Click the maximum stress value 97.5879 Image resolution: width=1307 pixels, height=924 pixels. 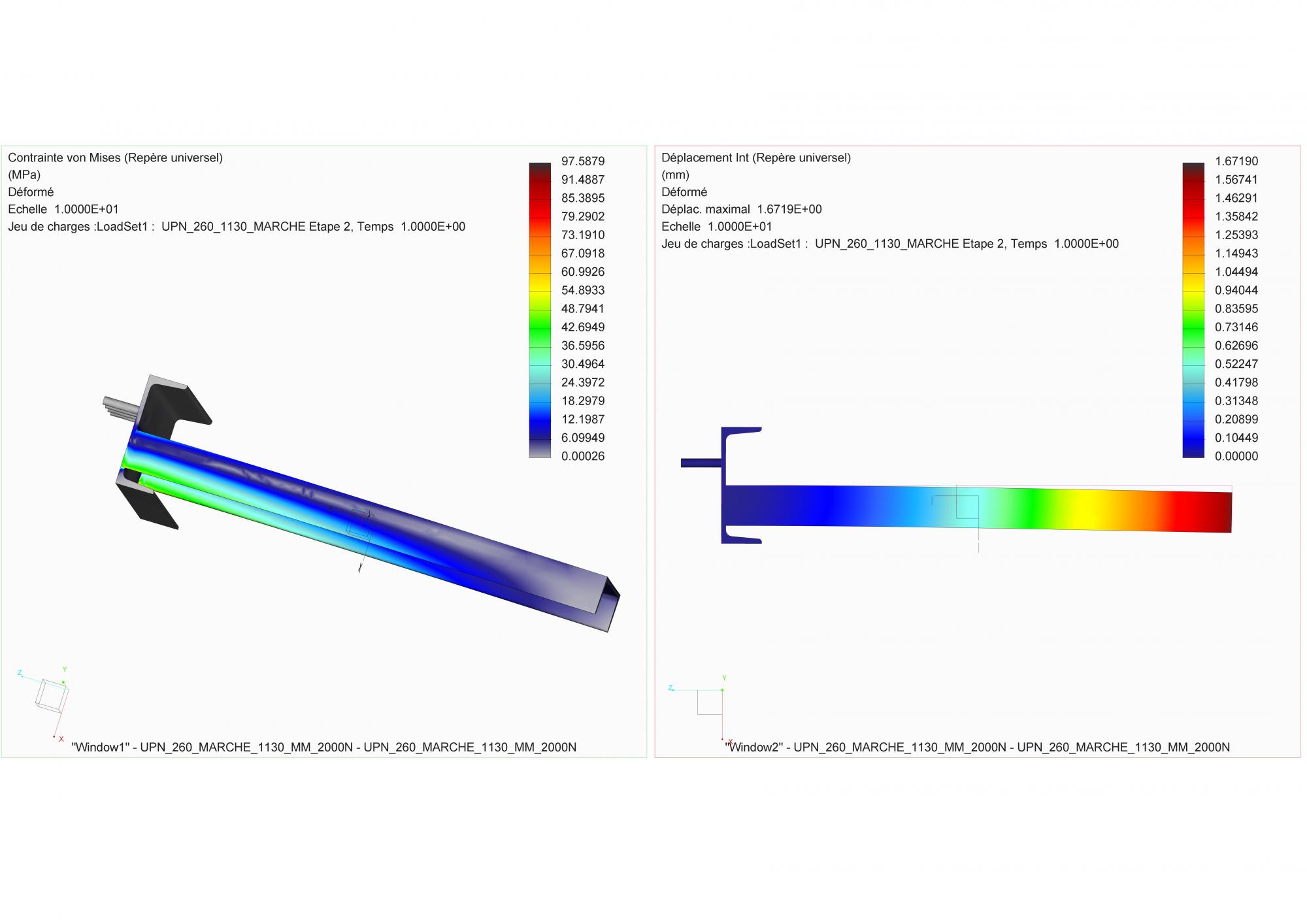click(583, 161)
